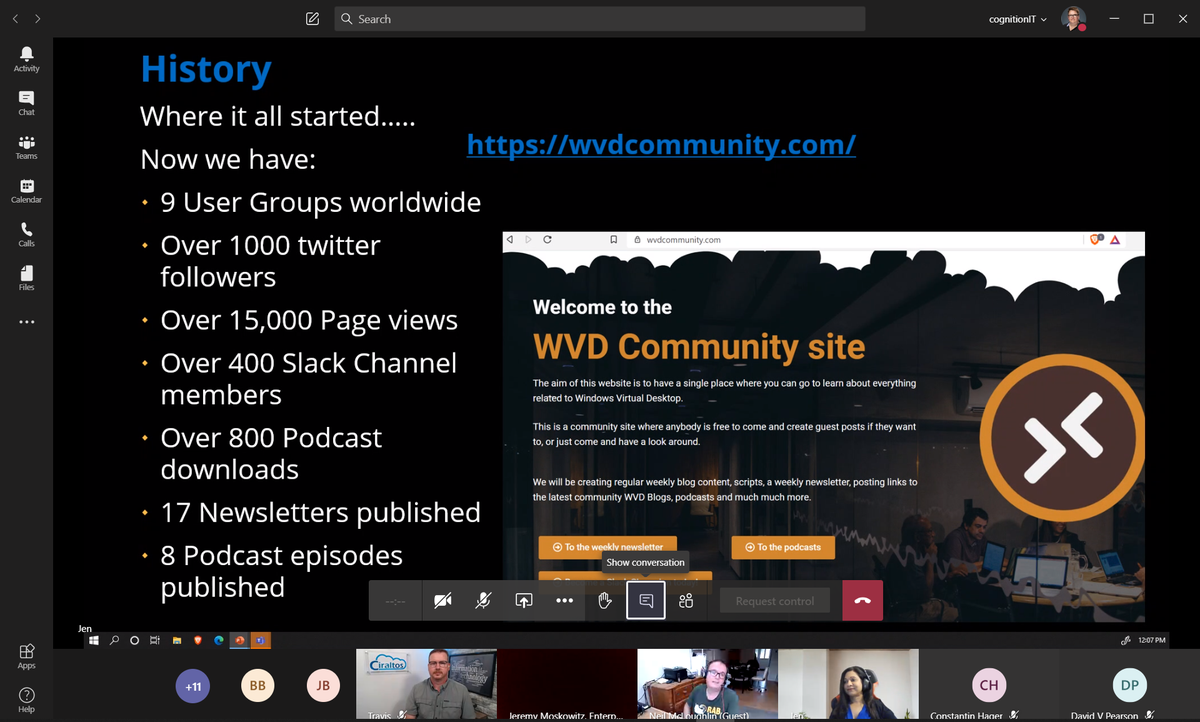Open the share content tray
The image size is (1200, 722).
pyautogui.click(x=524, y=601)
